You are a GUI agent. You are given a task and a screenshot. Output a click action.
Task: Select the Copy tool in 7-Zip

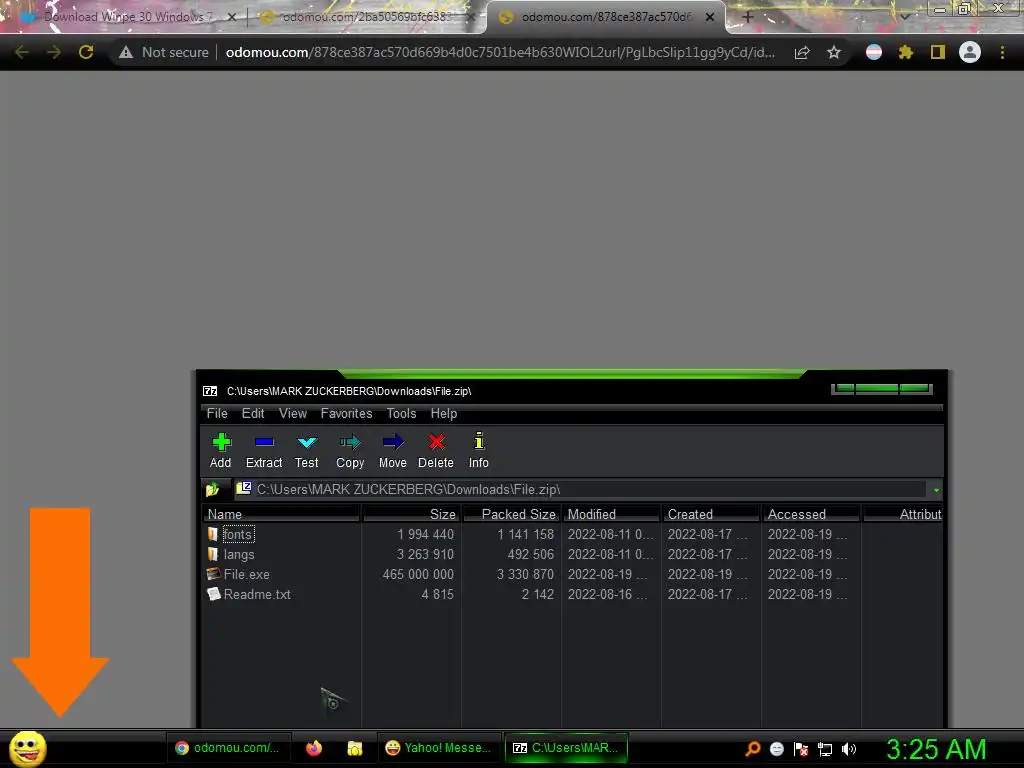coord(350,451)
